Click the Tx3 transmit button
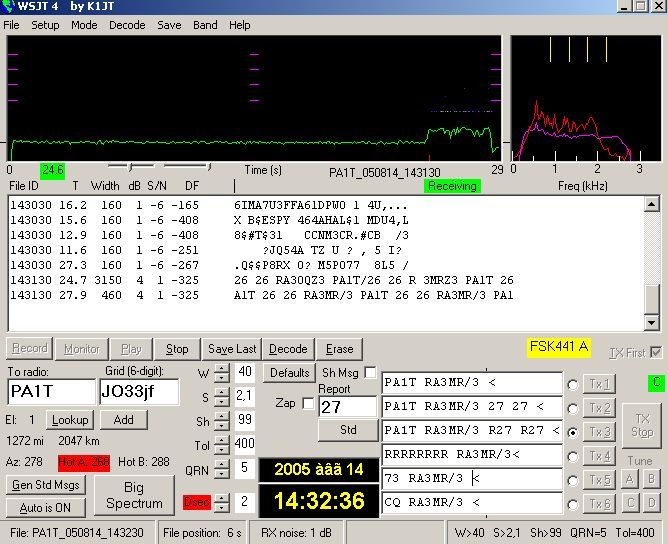The image size is (668, 544). click(599, 432)
